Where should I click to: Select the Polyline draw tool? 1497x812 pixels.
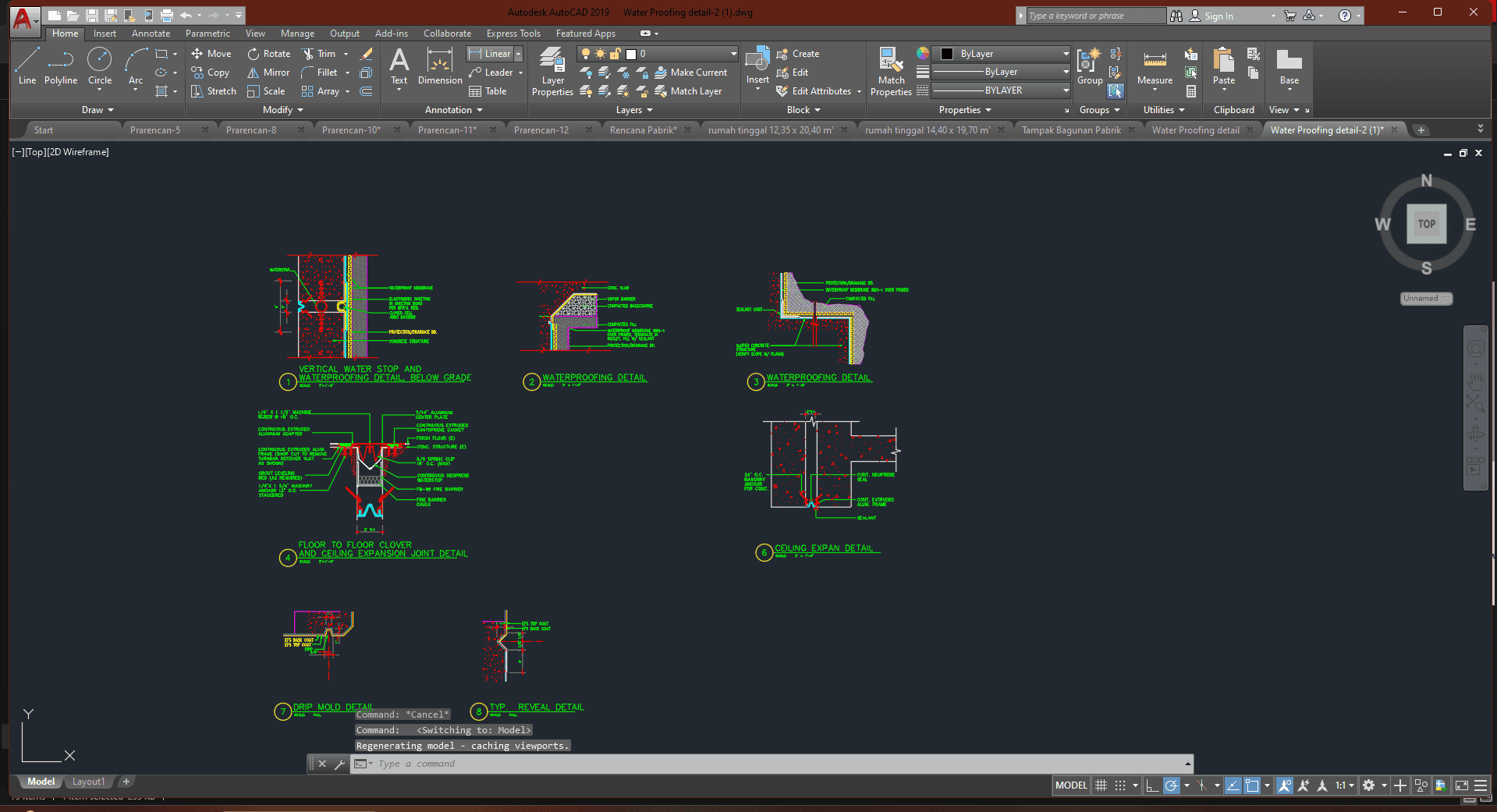pos(60,66)
